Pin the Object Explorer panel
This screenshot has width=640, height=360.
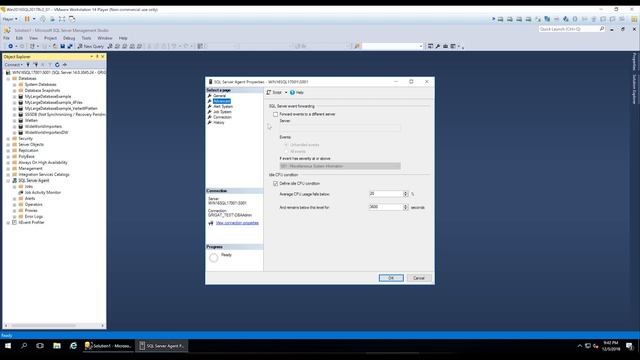[97, 57]
